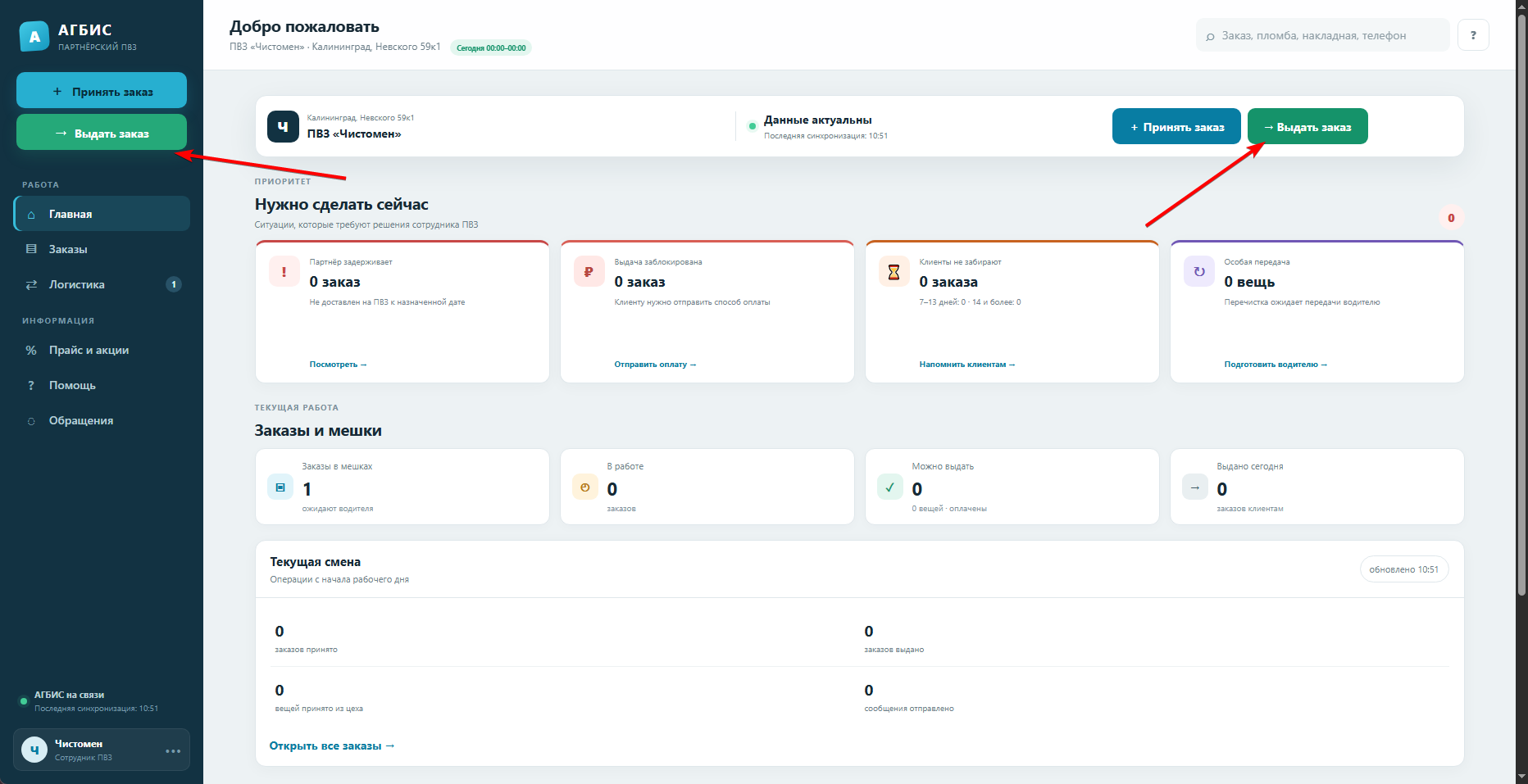Click the АГБИС logo icon
Image resolution: width=1528 pixels, height=784 pixels.
[x=34, y=36]
